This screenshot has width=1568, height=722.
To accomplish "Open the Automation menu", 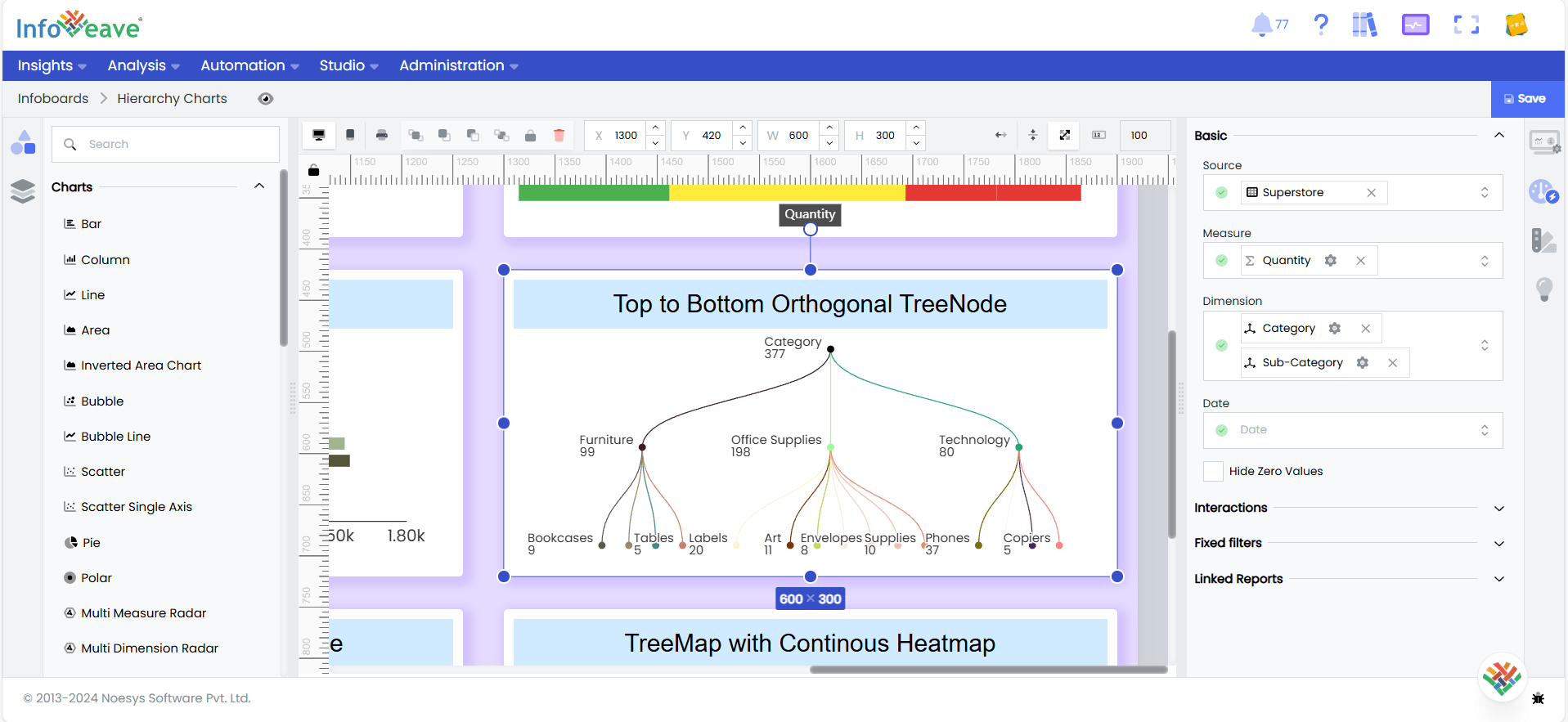I will pyautogui.click(x=249, y=65).
